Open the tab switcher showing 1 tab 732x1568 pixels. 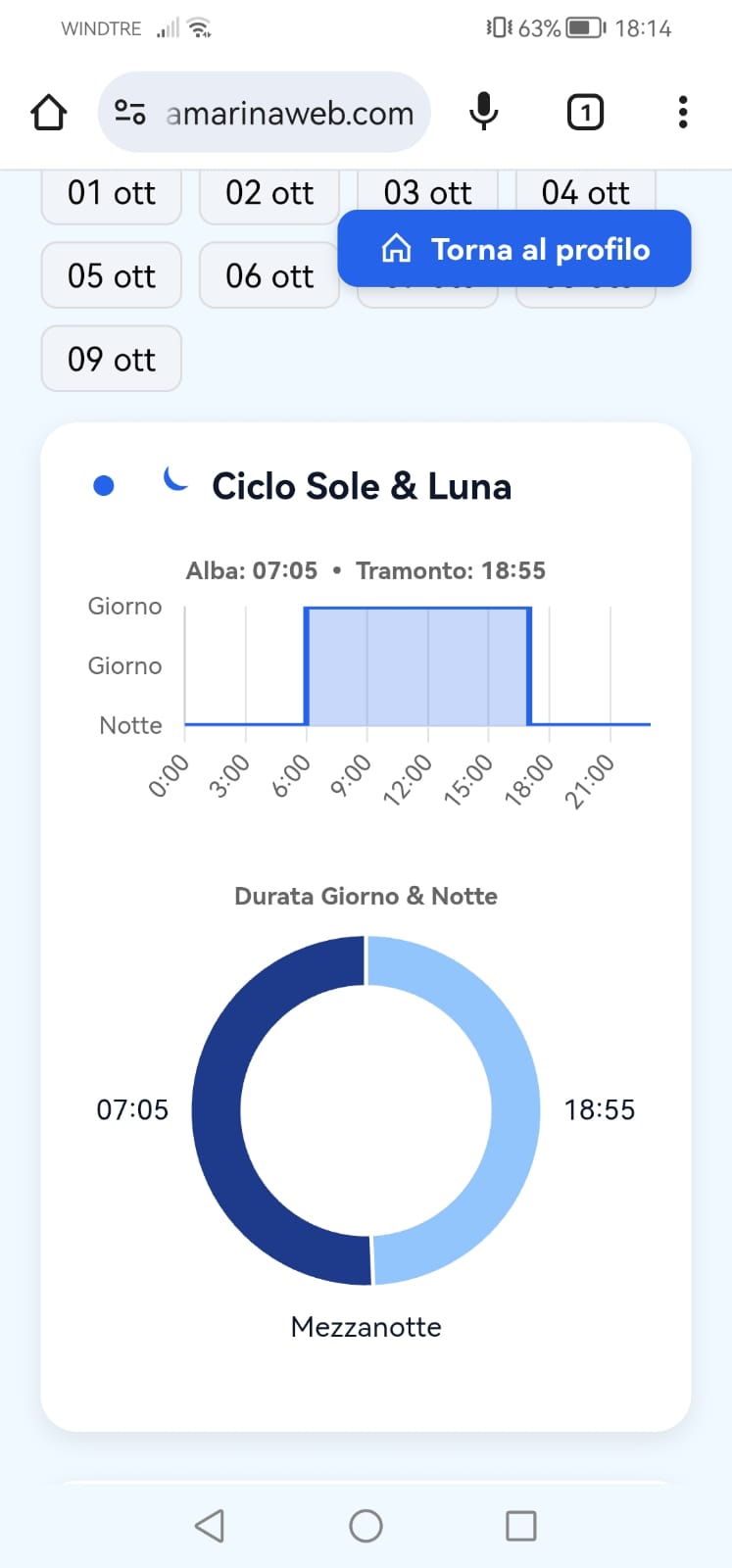pyautogui.click(x=585, y=113)
